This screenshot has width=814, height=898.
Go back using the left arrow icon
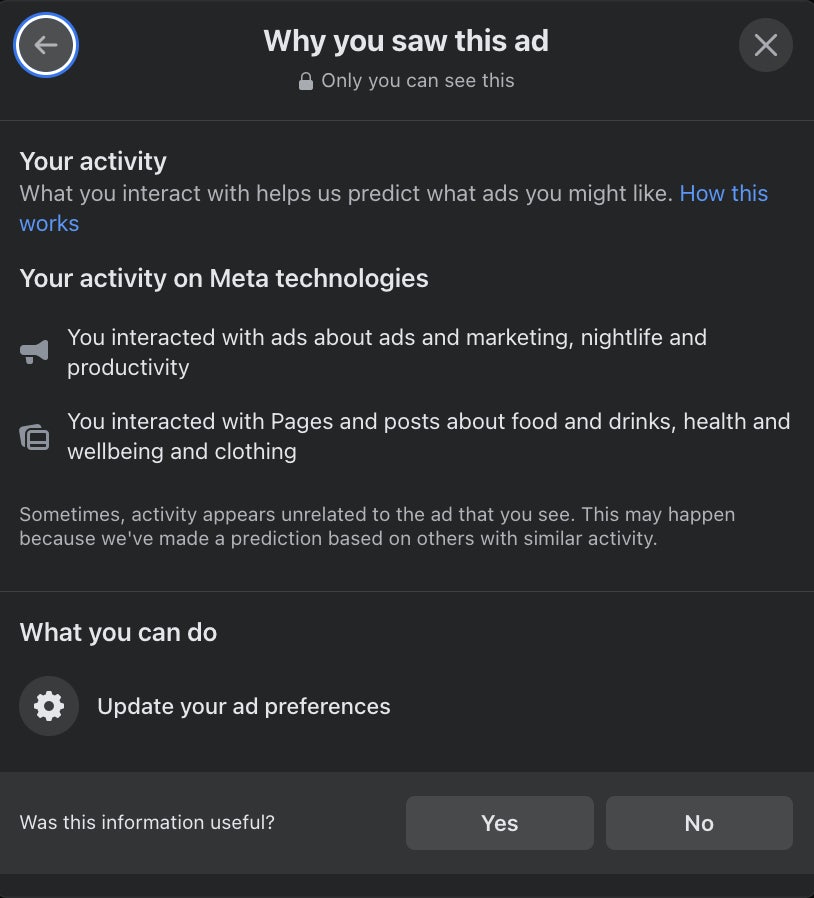pos(46,45)
